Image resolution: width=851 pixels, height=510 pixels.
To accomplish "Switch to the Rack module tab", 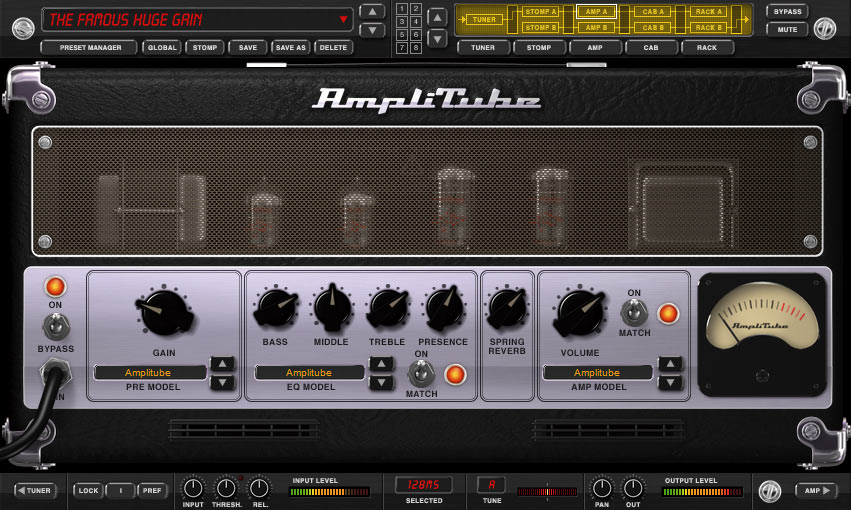I will 707,48.
